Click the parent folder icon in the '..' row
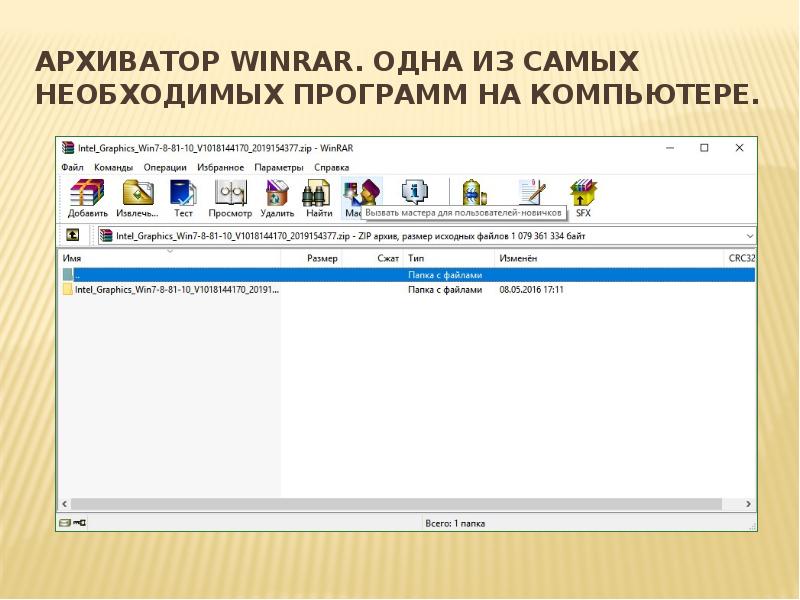This screenshot has width=800, height=600. [x=67, y=274]
